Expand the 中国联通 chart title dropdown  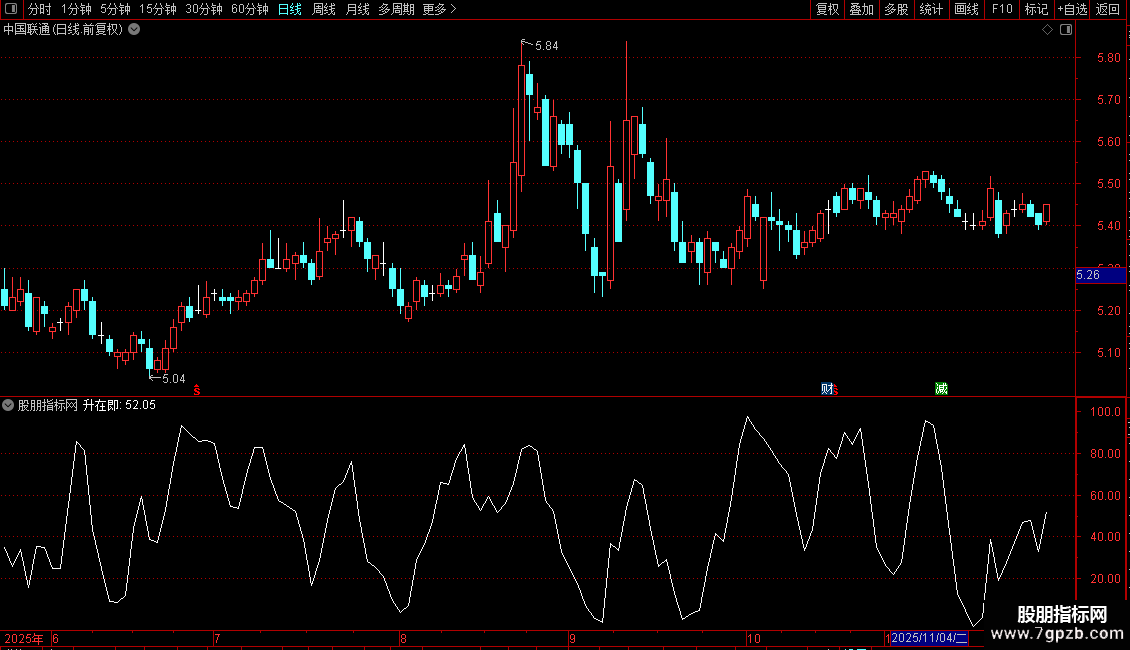[134, 30]
